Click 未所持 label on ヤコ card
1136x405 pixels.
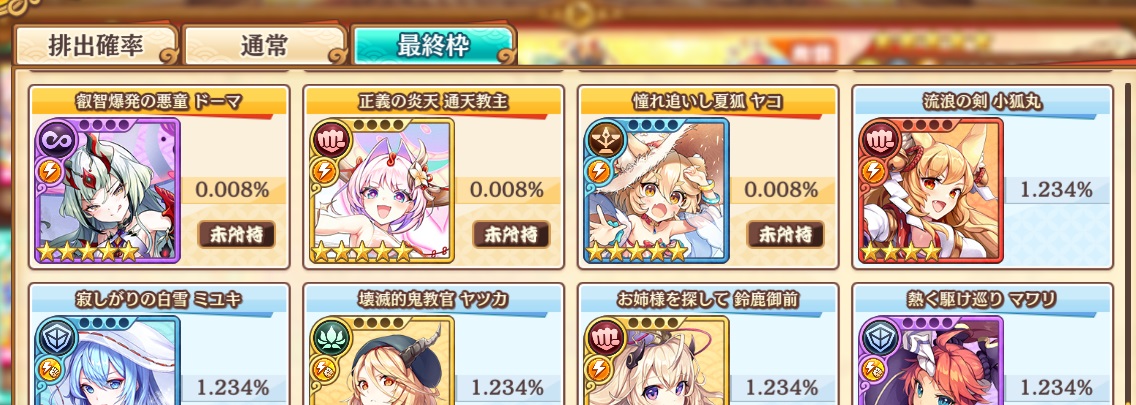click(x=785, y=234)
